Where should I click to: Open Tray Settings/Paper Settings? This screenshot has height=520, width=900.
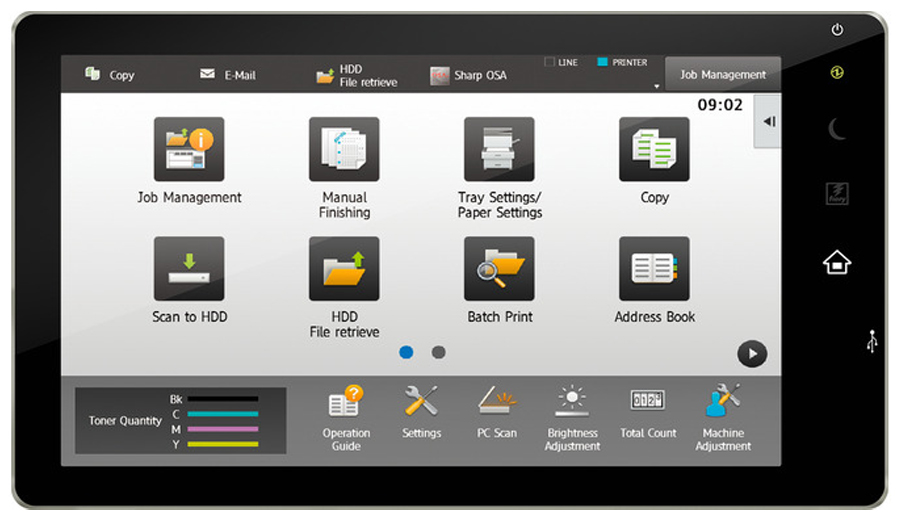(499, 150)
